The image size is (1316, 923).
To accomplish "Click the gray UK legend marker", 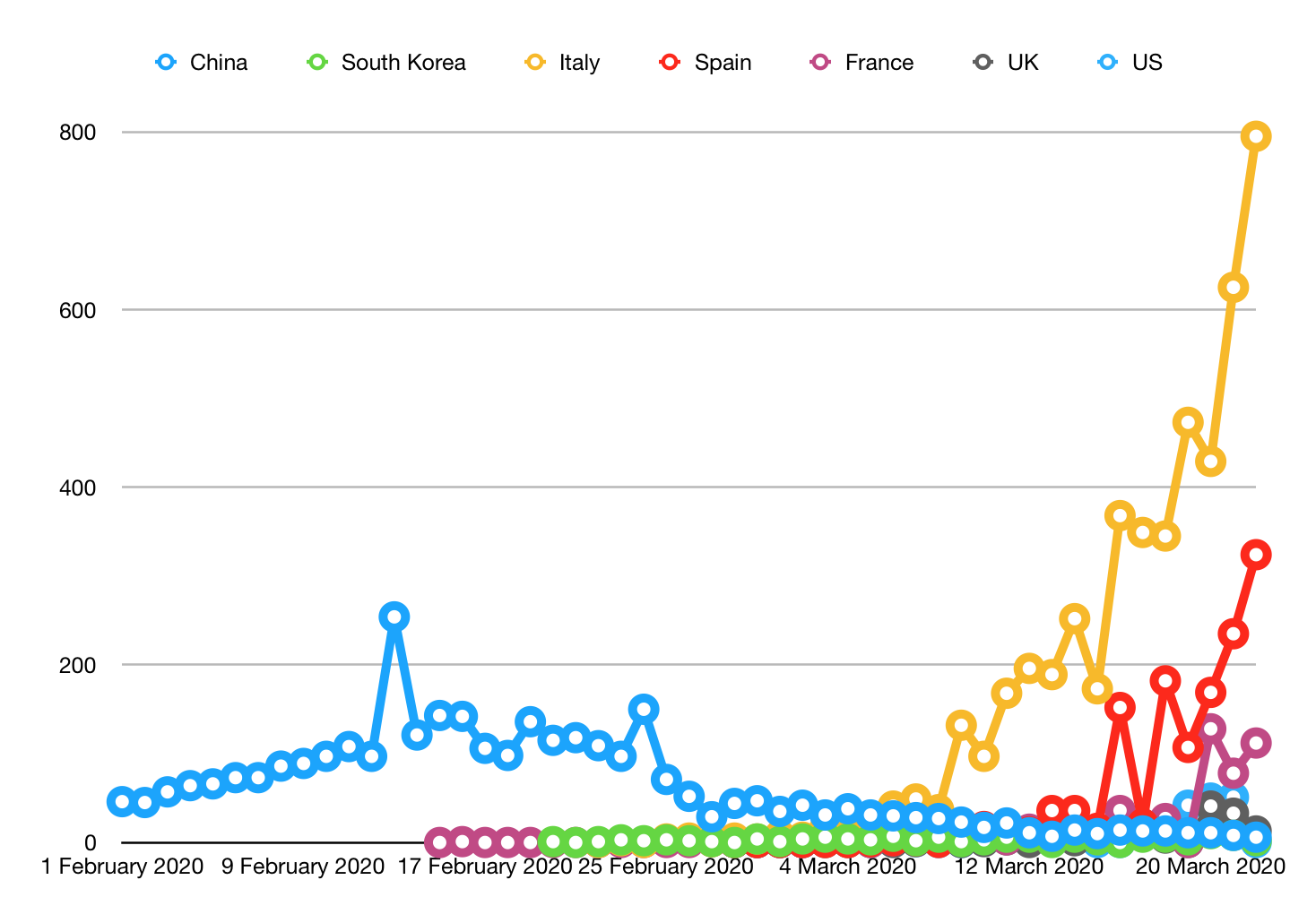I will 983,63.
